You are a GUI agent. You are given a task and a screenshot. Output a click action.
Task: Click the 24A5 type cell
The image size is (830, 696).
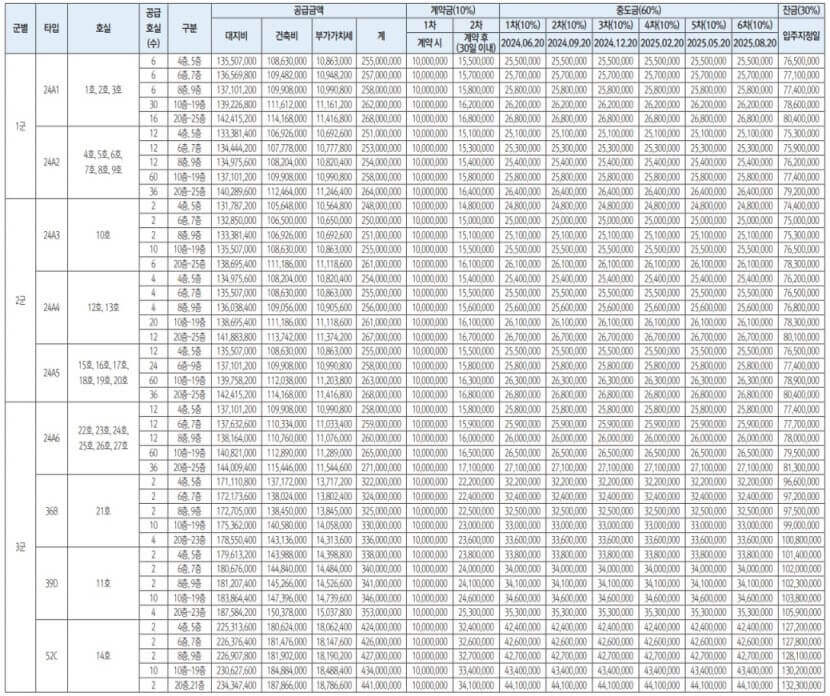[x=52, y=373]
